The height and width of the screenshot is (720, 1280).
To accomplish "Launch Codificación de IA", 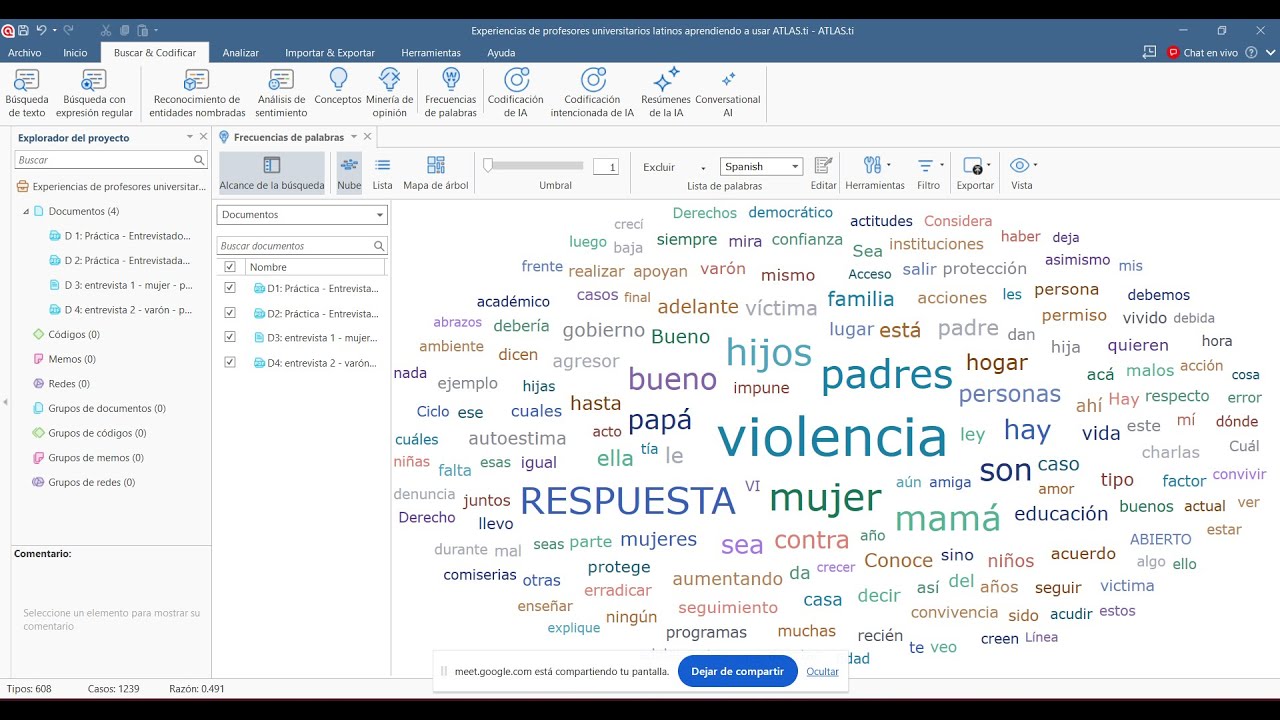I will click(x=515, y=93).
